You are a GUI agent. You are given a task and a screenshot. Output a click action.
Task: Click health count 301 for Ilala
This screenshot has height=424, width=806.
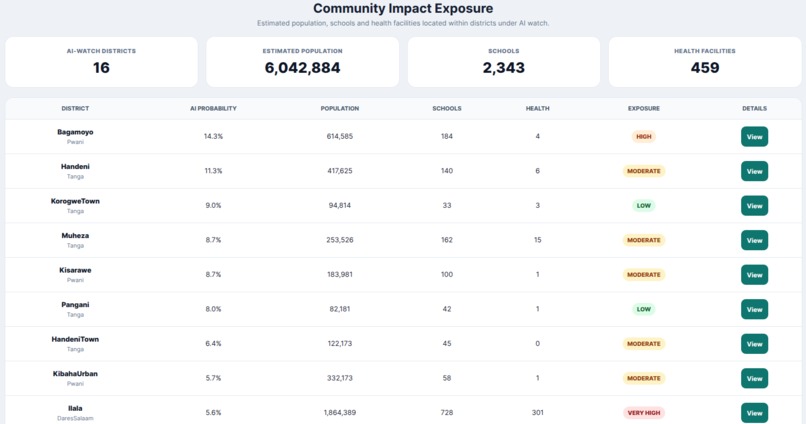538,412
